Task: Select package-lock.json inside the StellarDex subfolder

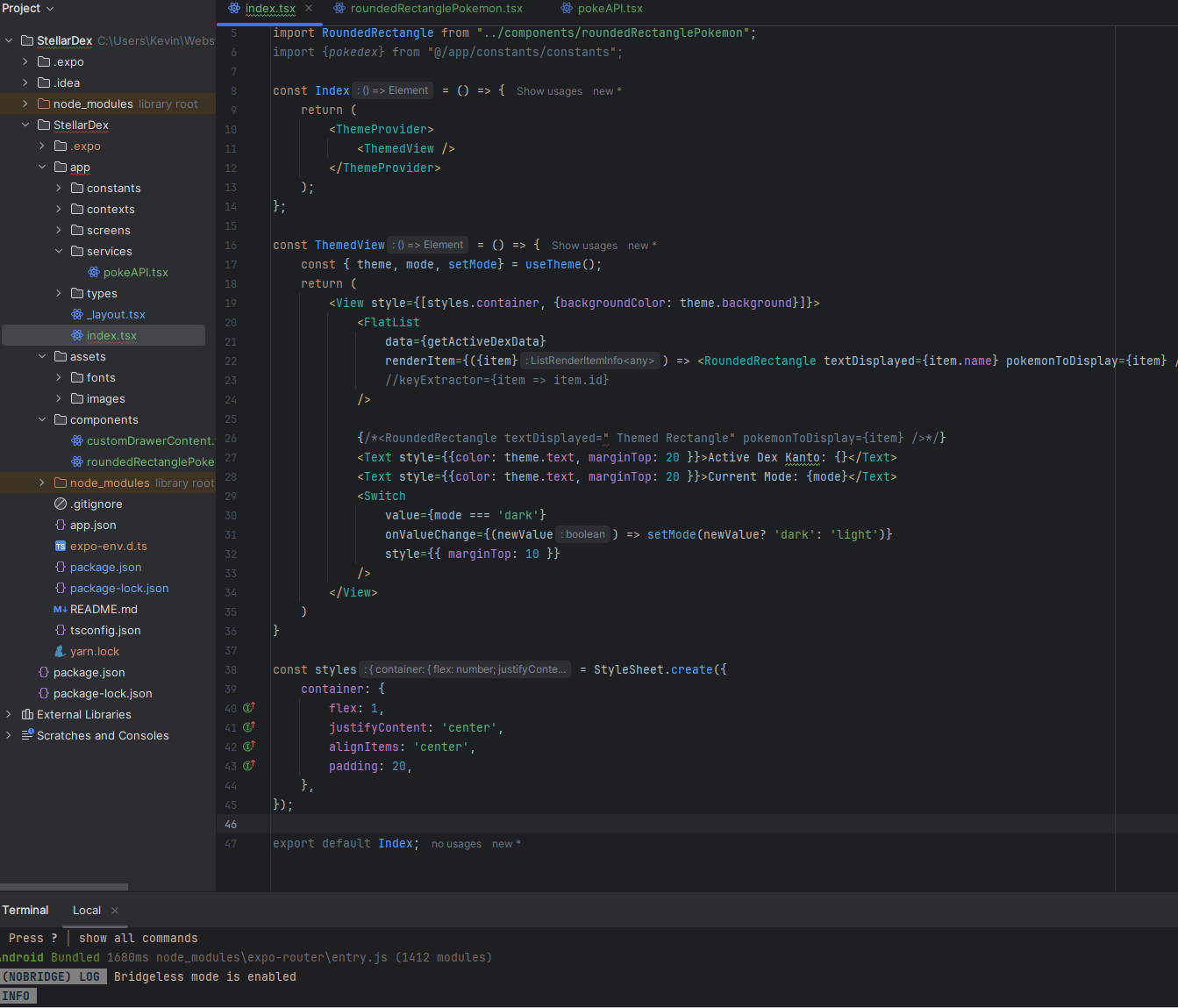Action: [119, 588]
